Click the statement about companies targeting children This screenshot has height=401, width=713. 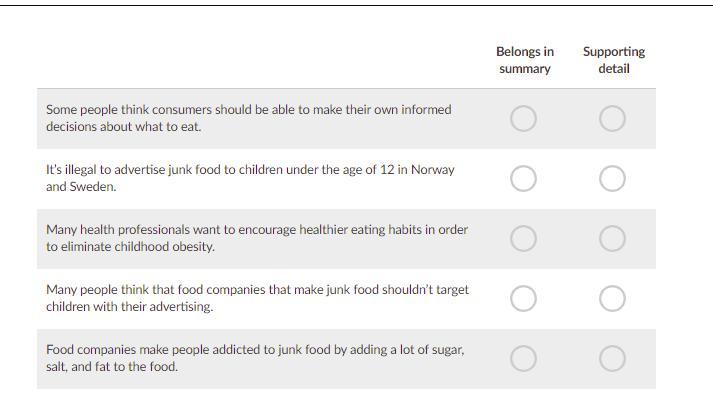(257, 298)
